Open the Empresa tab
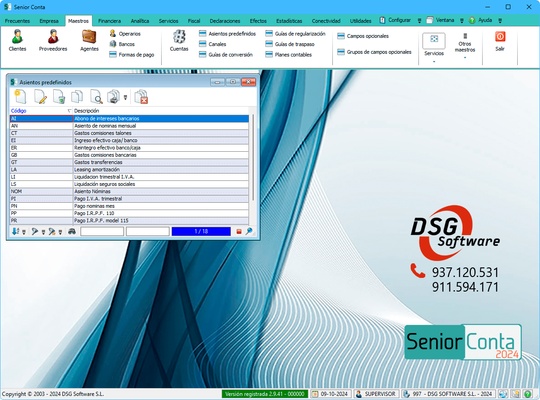540x400 pixels. 49,21
